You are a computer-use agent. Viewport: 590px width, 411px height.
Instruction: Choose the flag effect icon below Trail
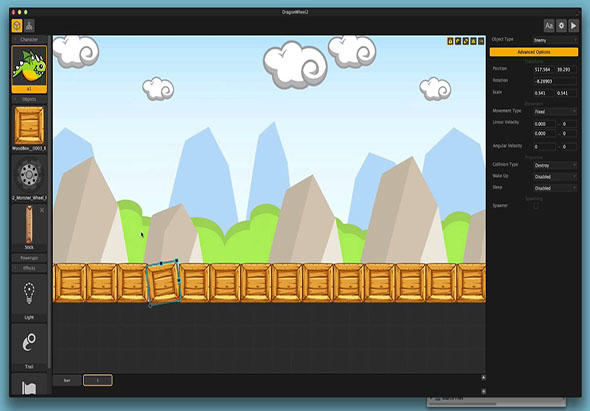pos(29,388)
